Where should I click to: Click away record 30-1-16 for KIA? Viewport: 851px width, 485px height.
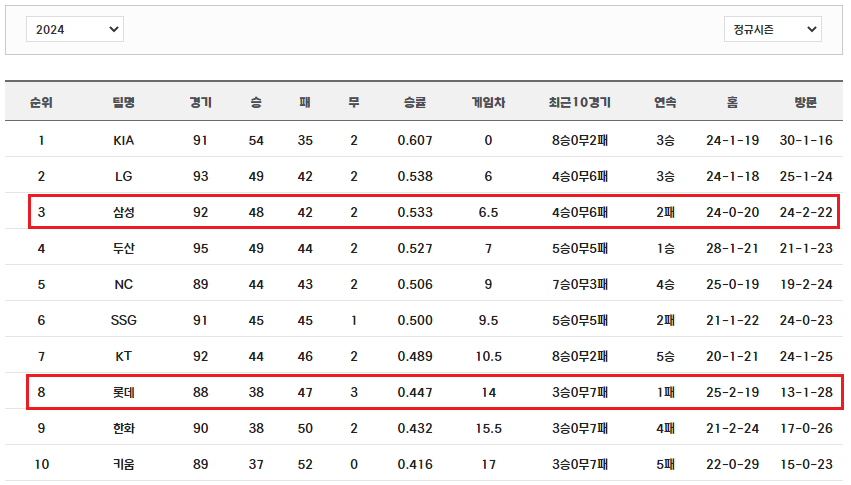806,141
